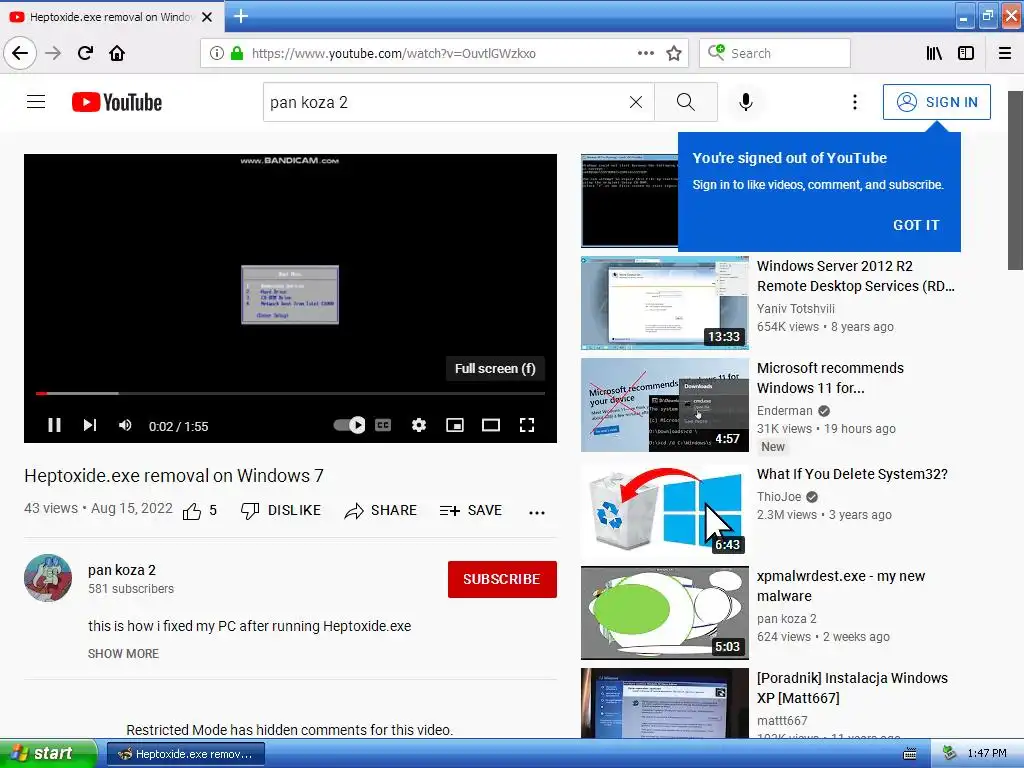The image size is (1024, 768).
Task: Select Heptoxide.exe taskbar window button
Action: (x=185, y=754)
